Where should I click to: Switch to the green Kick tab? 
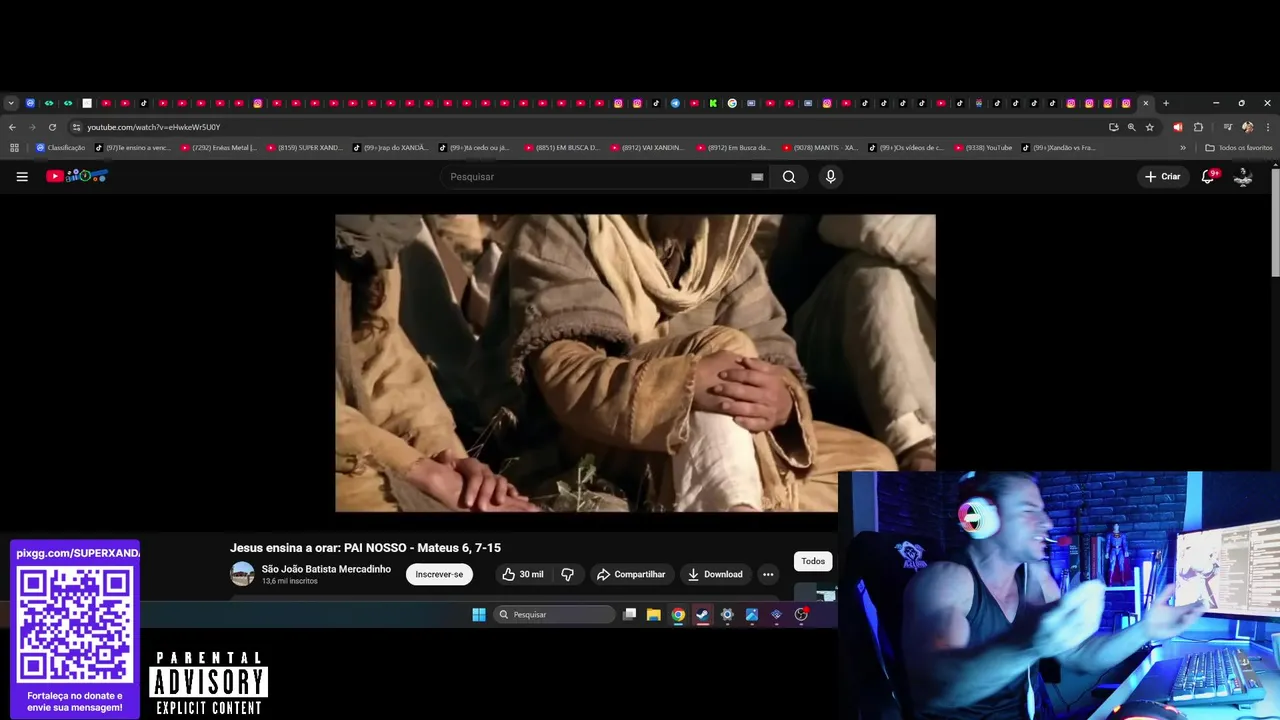(x=713, y=103)
